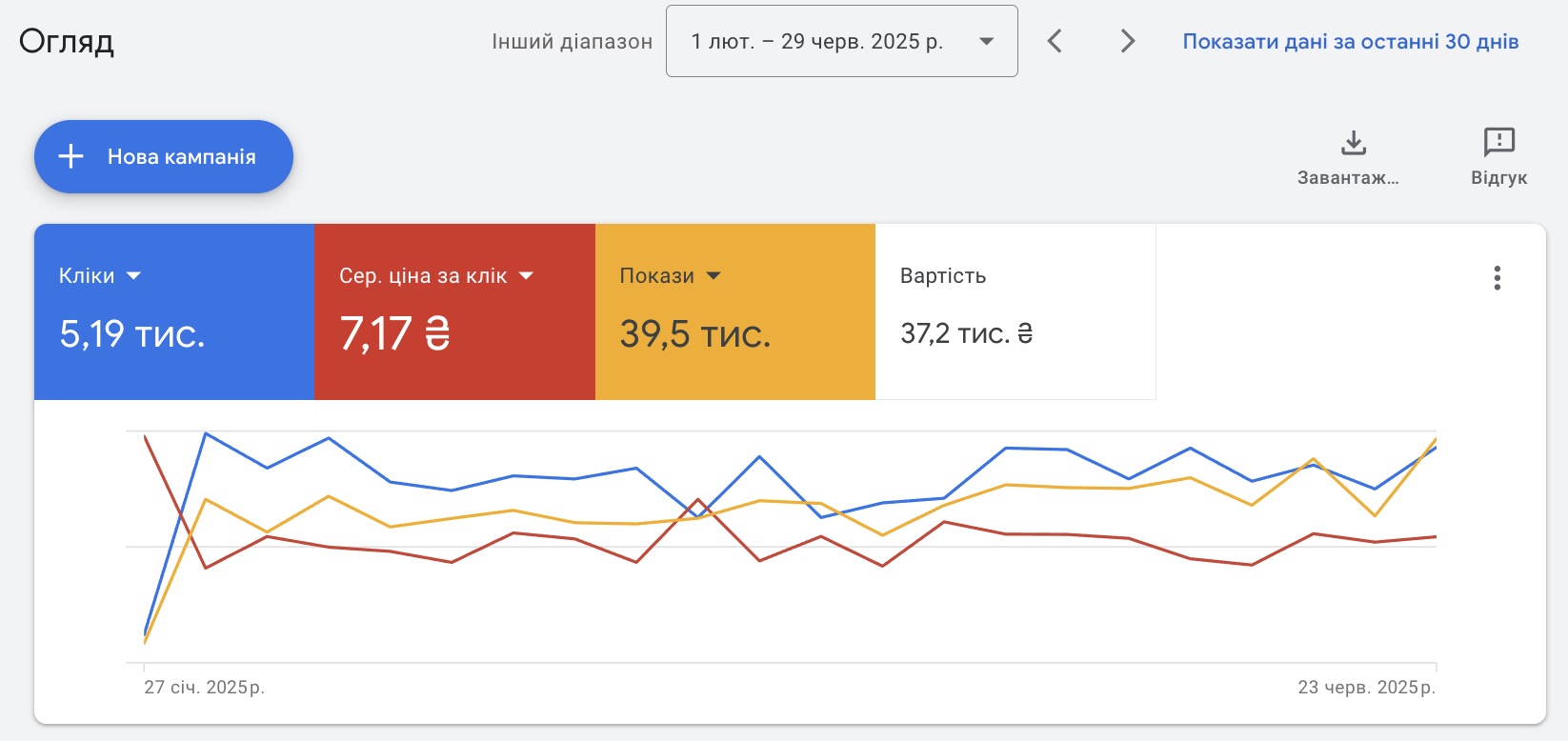Go to next date period arrow
Image resolution: width=1568 pixels, height=741 pixels.
pyautogui.click(x=1128, y=41)
